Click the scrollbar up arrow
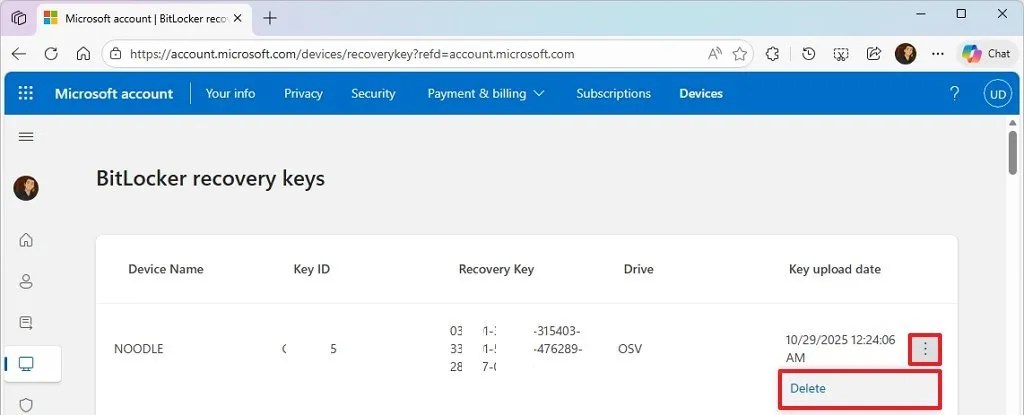The height and width of the screenshot is (415, 1024). (1013, 122)
